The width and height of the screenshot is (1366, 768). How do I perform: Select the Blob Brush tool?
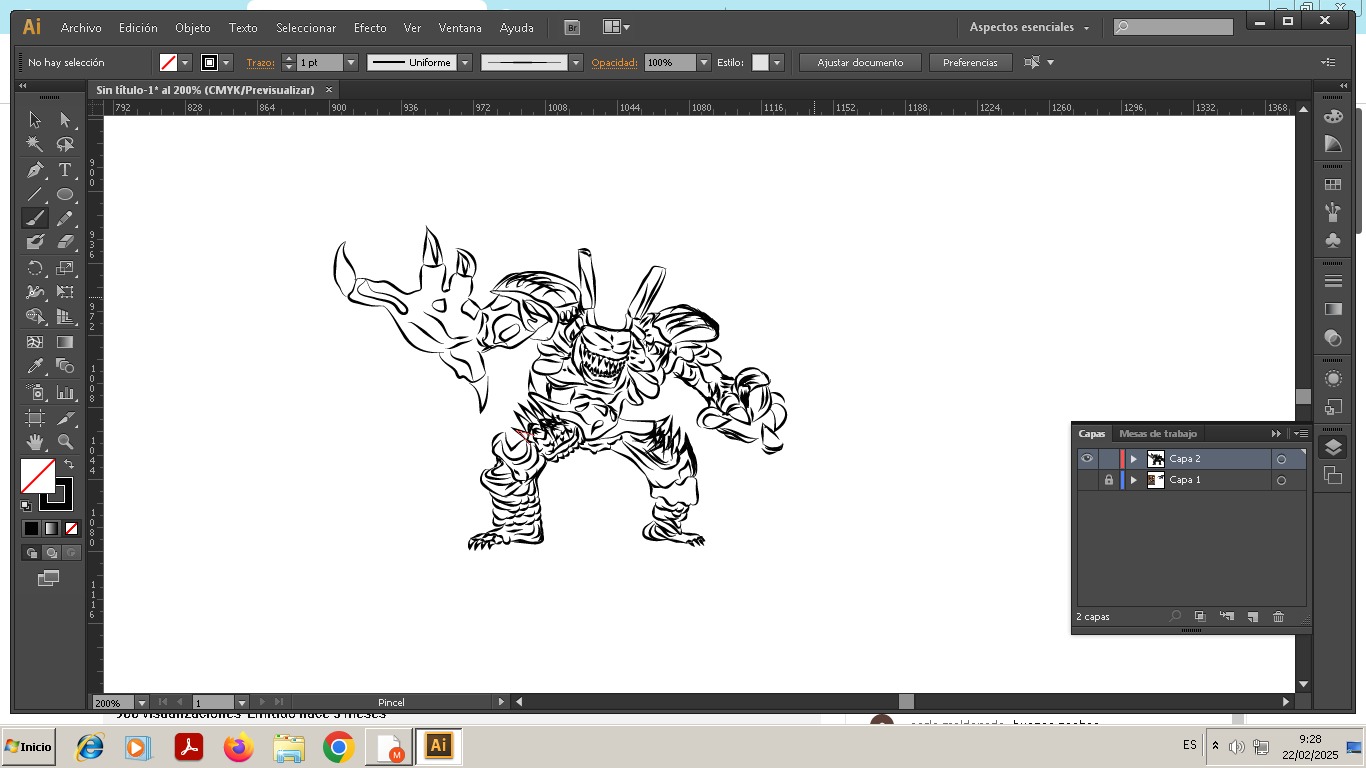click(35, 242)
